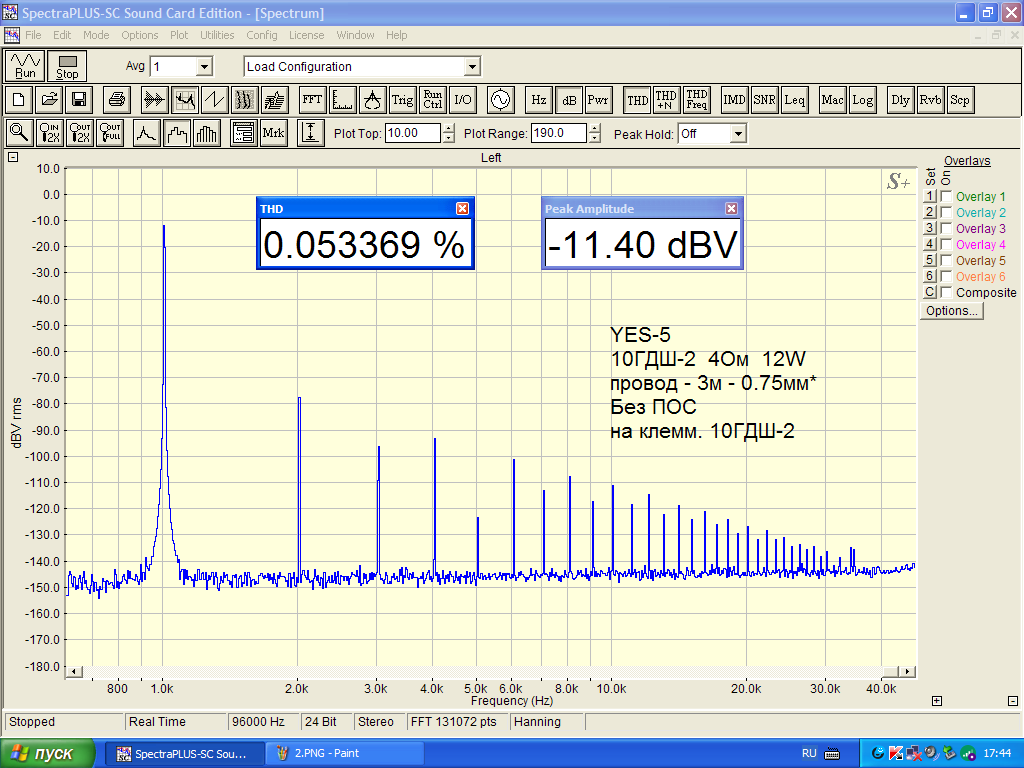
Task: Click the Mrk markers toolbar button
Action: [273, 132]
